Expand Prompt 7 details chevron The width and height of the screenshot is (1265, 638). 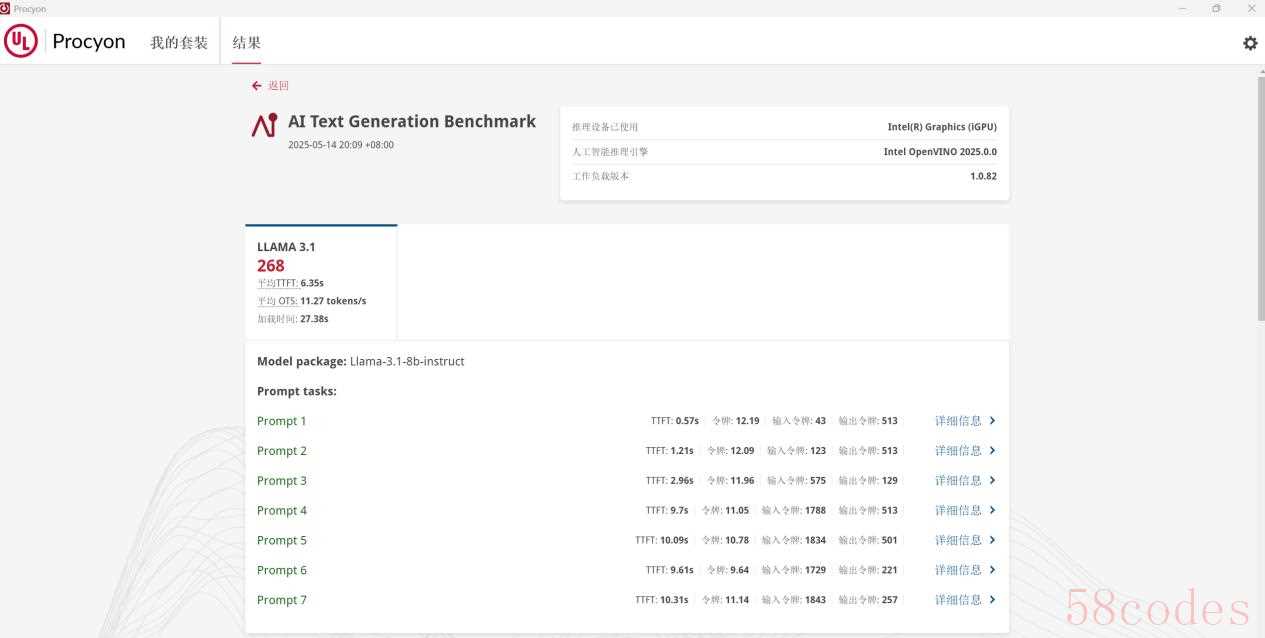(992, 600)
